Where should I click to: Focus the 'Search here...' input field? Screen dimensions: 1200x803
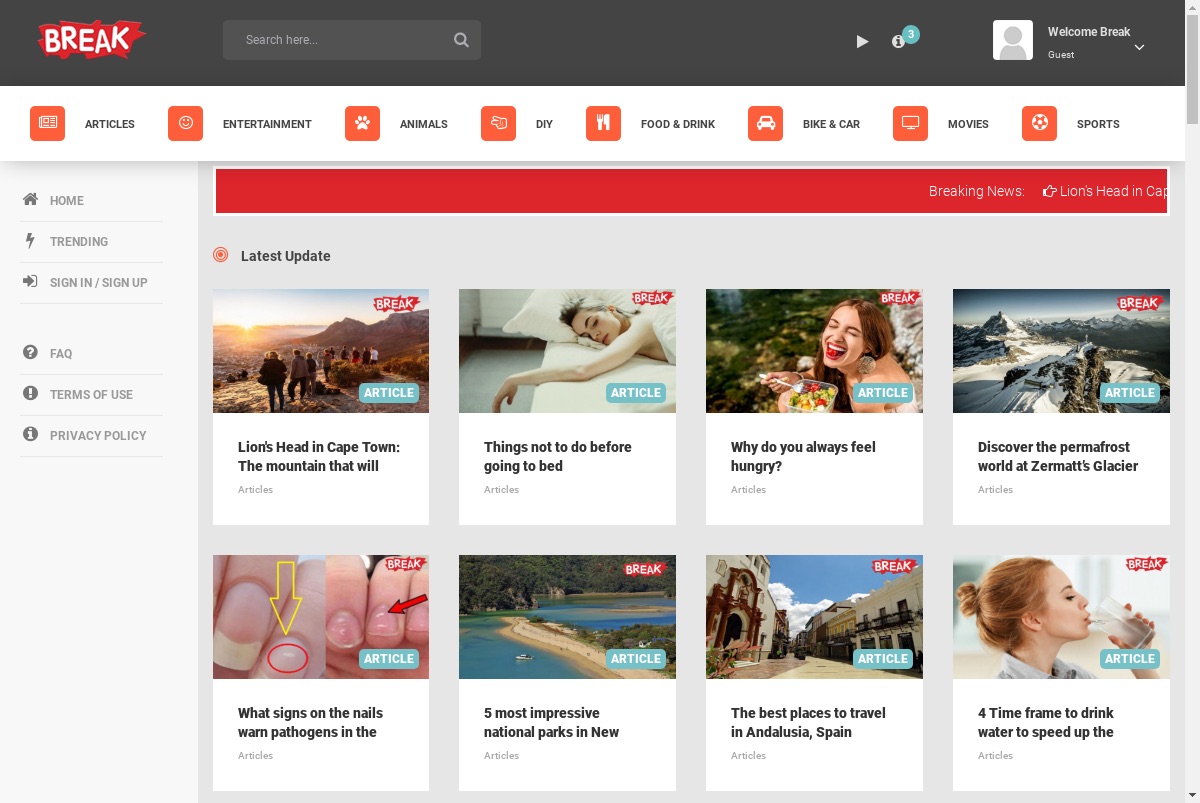[x=351, y=40]
